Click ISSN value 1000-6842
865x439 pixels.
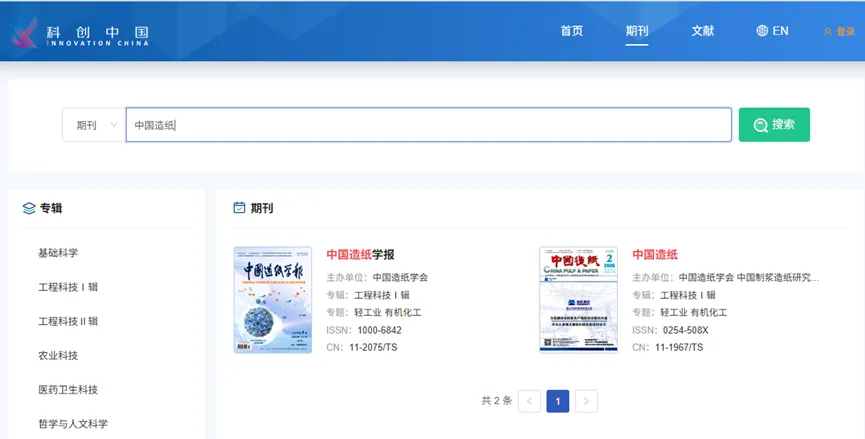(x=380, y=330)
